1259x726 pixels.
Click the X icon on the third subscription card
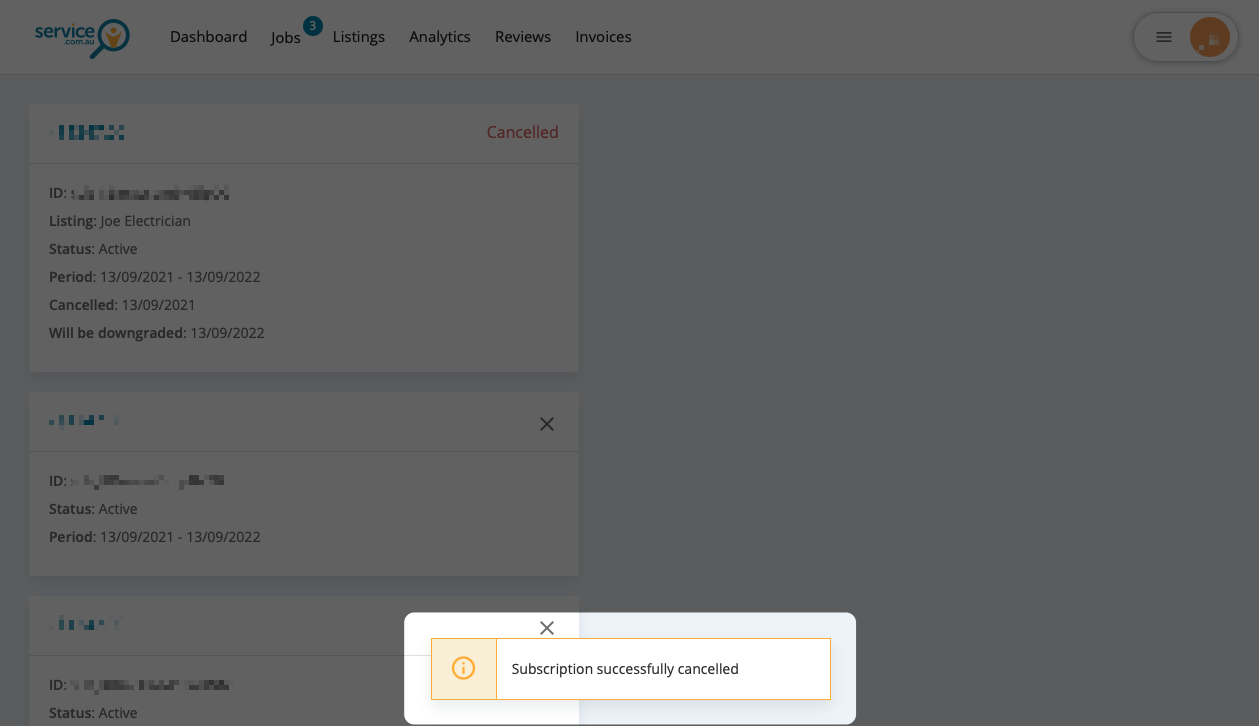point(547,628)
